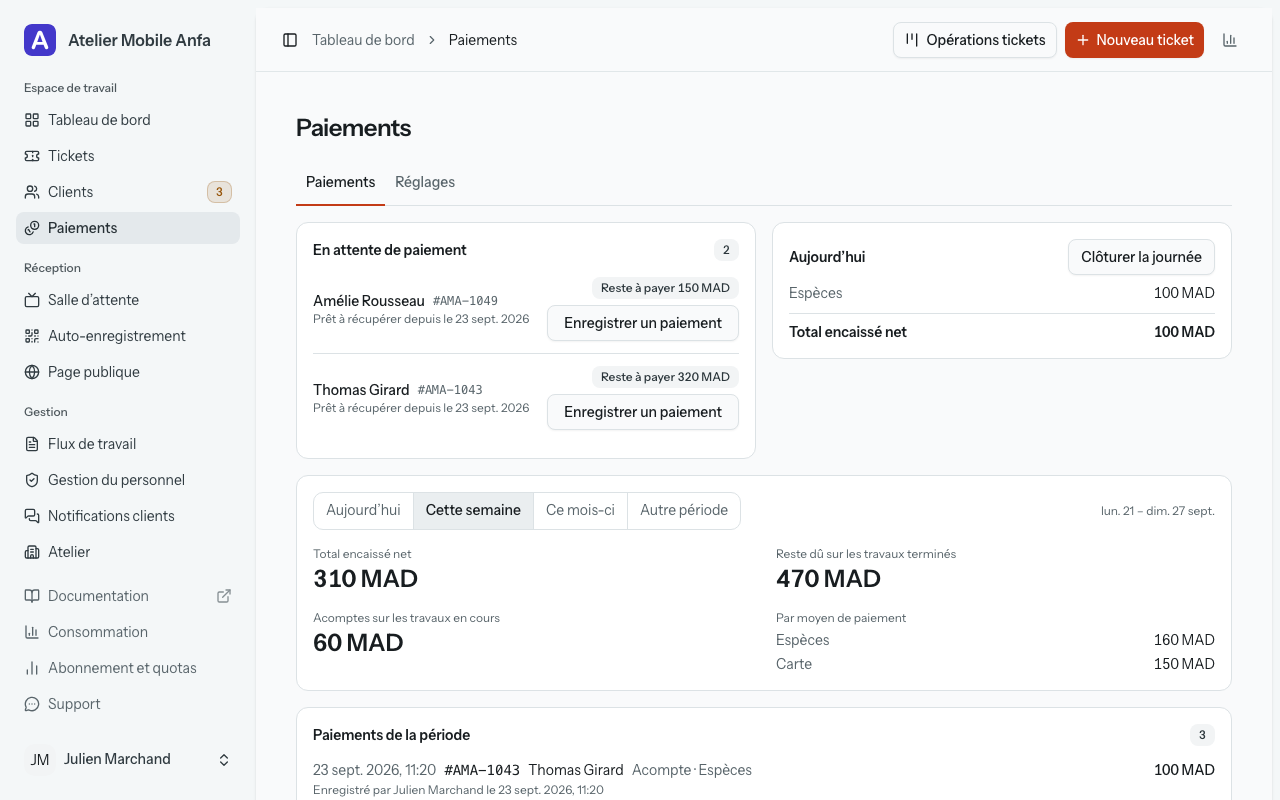
Task: Click the Nouveau ticket button
Action: (1134, 40)
